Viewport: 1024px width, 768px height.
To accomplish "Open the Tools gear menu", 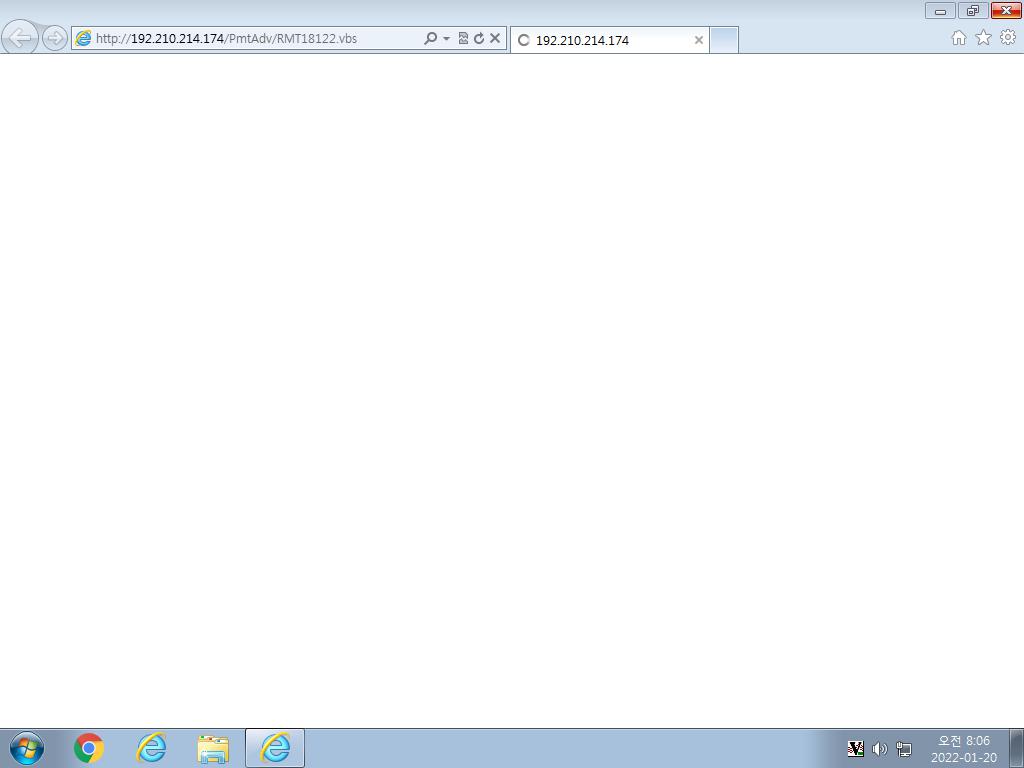I will (x=1008, y=37).
